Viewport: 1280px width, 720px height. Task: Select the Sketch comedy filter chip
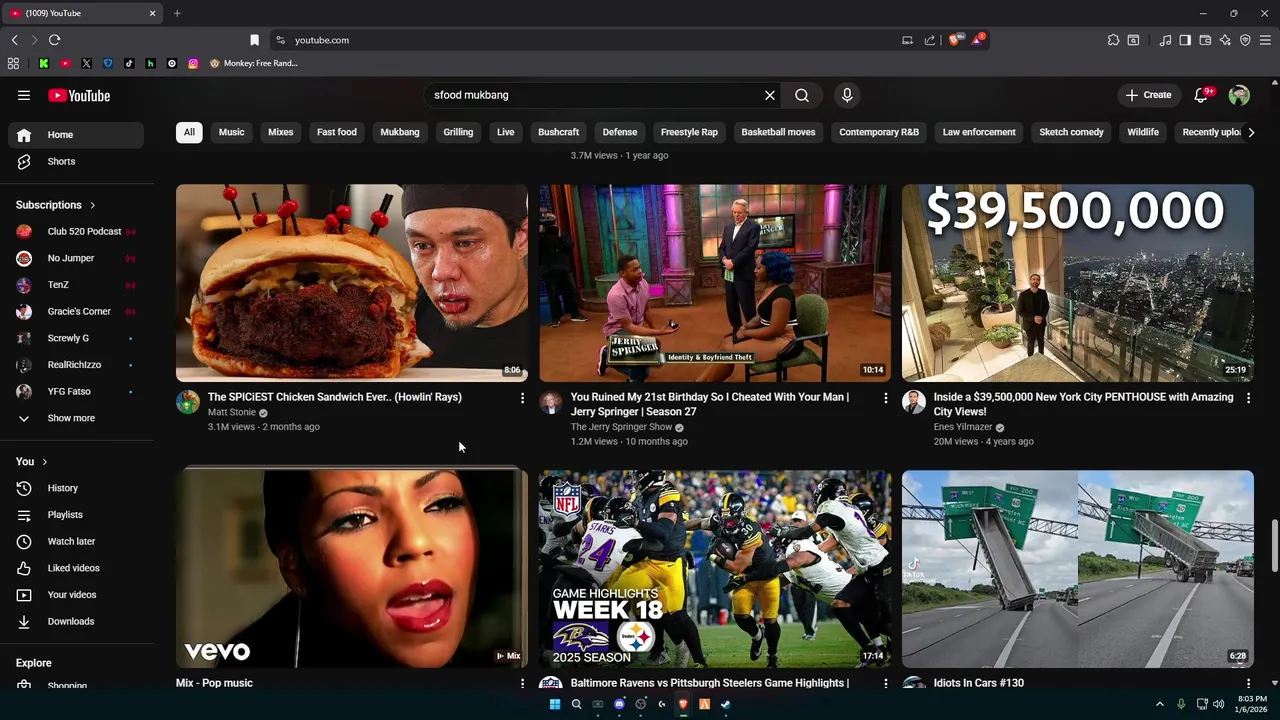pyautogui.click(x=1071, y=132)
